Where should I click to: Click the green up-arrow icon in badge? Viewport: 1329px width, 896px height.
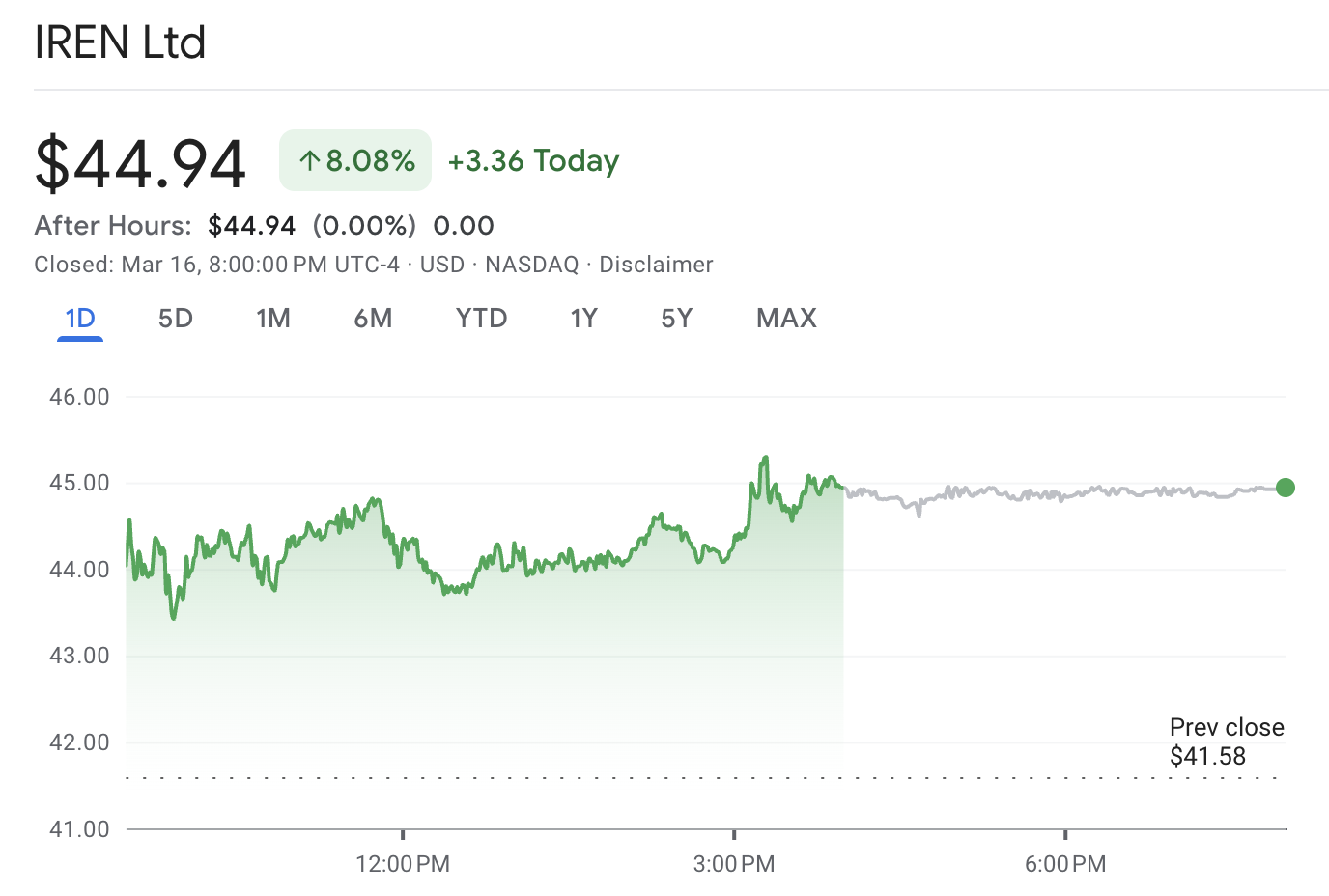tap(309, 161)
